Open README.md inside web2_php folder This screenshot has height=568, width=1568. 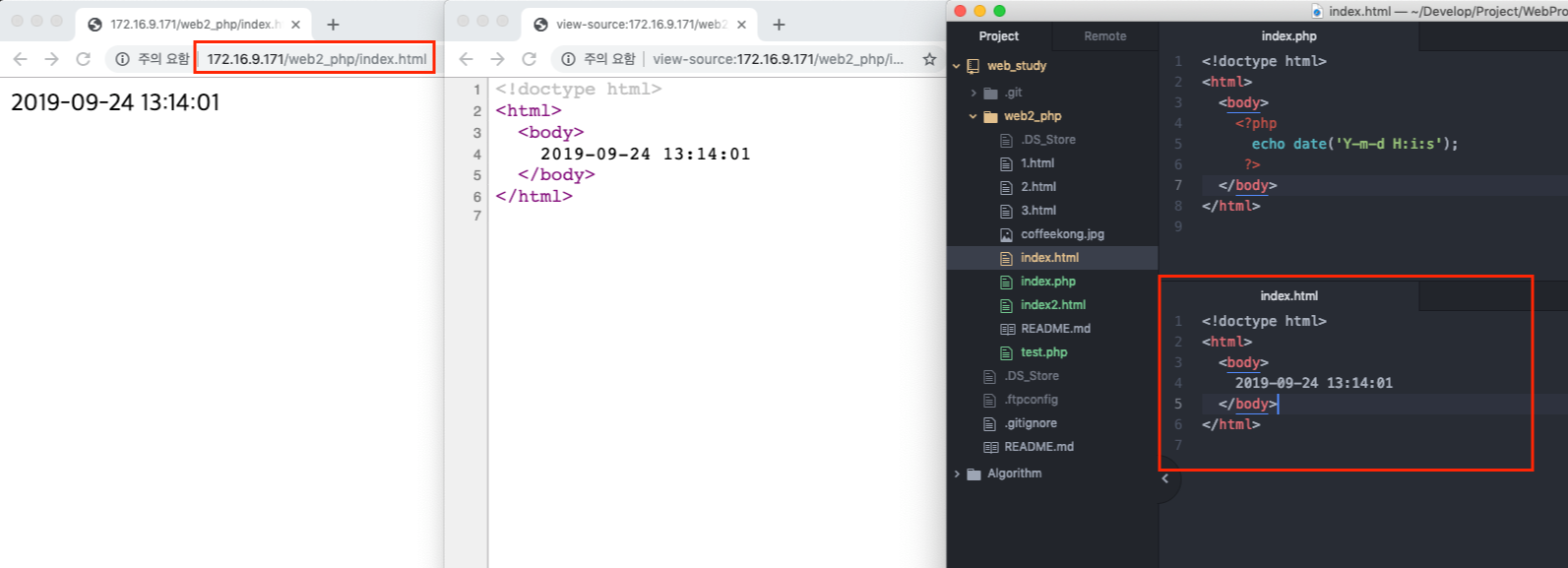[x=1055, y=329]
